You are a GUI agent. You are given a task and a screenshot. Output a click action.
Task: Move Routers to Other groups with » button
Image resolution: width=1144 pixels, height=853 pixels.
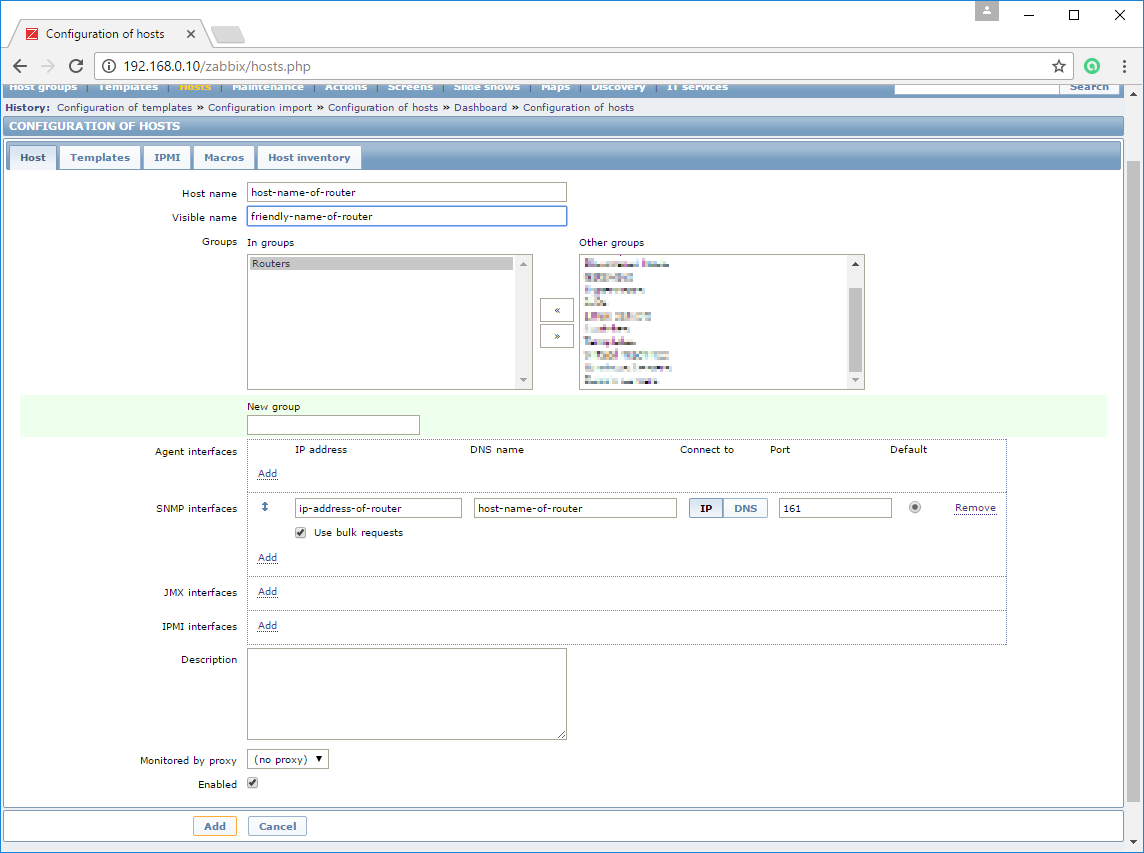[557, 336]
